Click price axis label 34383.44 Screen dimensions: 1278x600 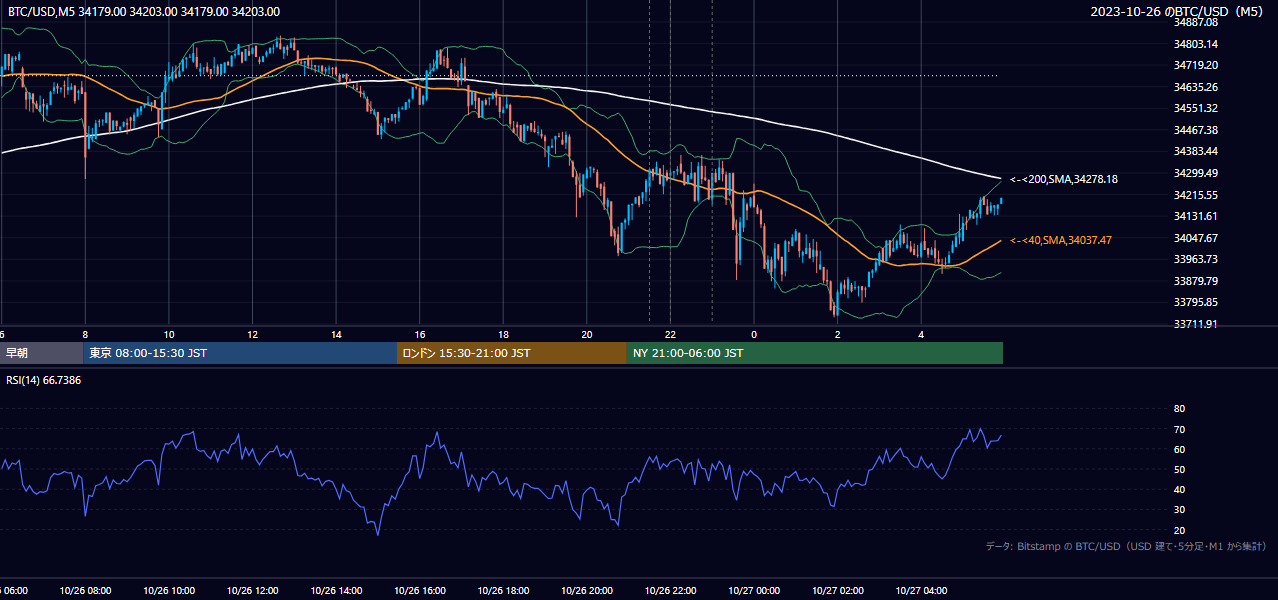coord(1196,151)
